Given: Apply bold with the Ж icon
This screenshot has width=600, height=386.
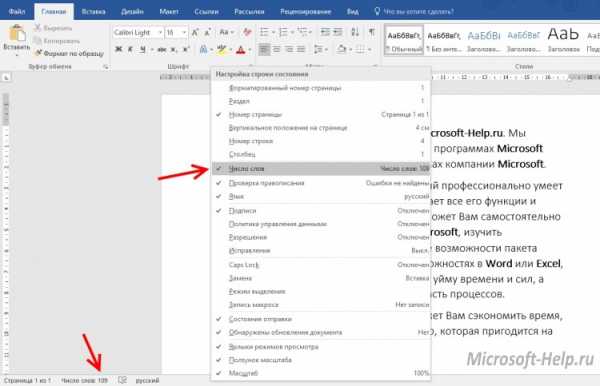Looking at the screenshot, I should point(119,49).
